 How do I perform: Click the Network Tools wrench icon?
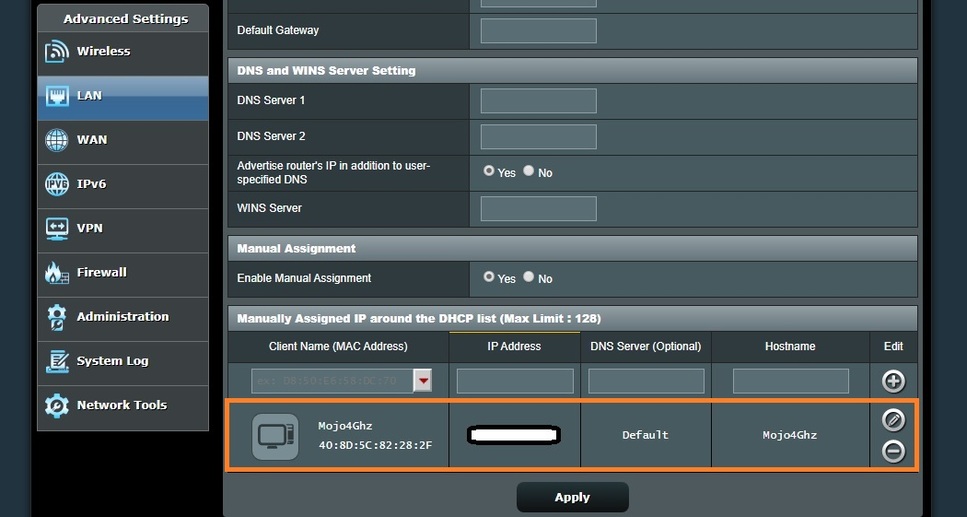click(x=57, y=405)
